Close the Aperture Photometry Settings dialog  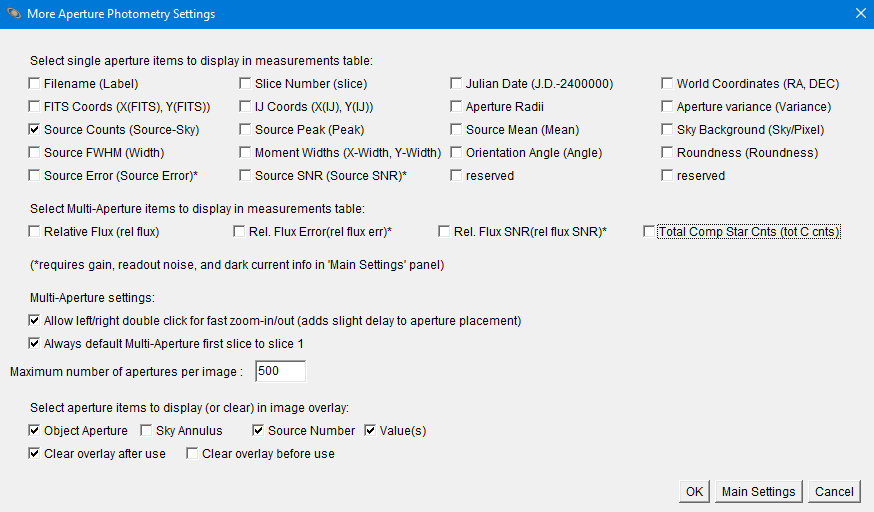click(859, 14)
